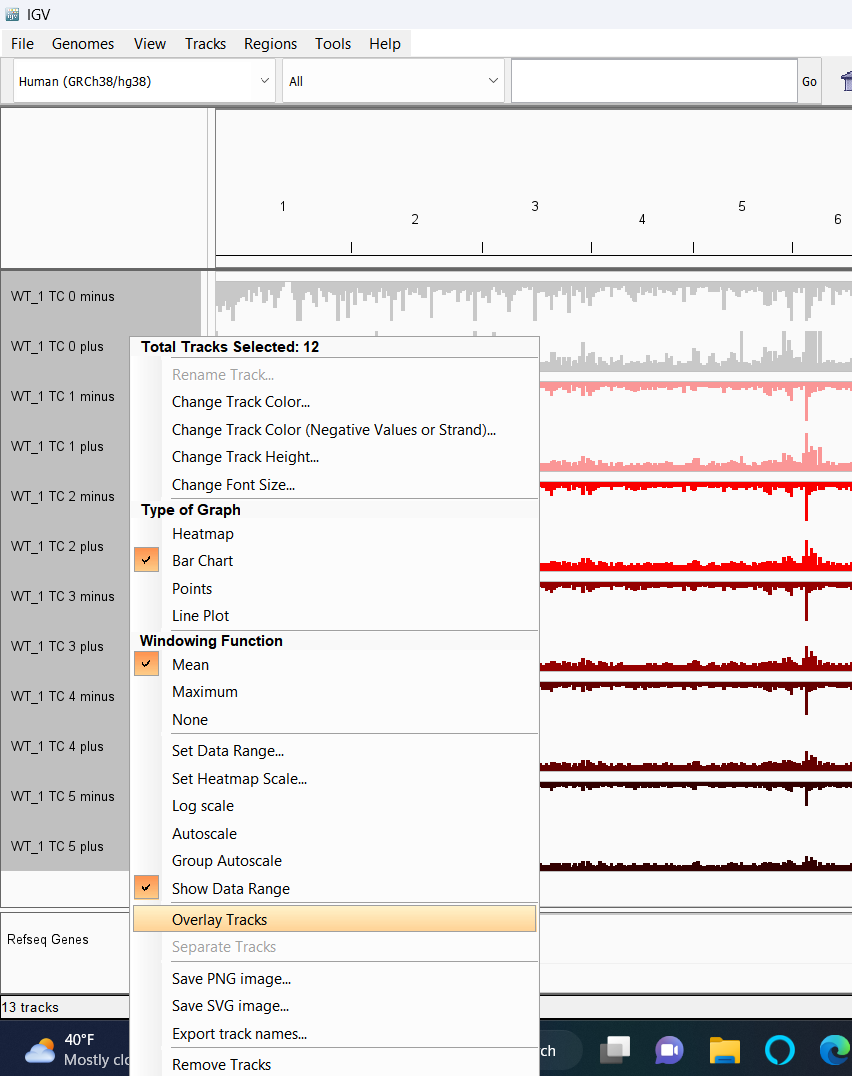Click the Task View taskbar icon
The width and height of the screenshot is (852, 1076).
[615, 1050]
